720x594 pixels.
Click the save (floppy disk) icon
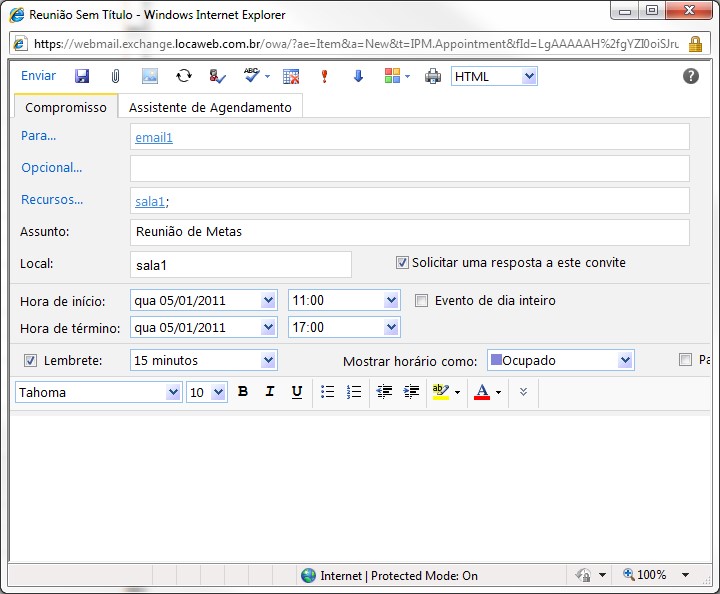[x=82, y=76]
